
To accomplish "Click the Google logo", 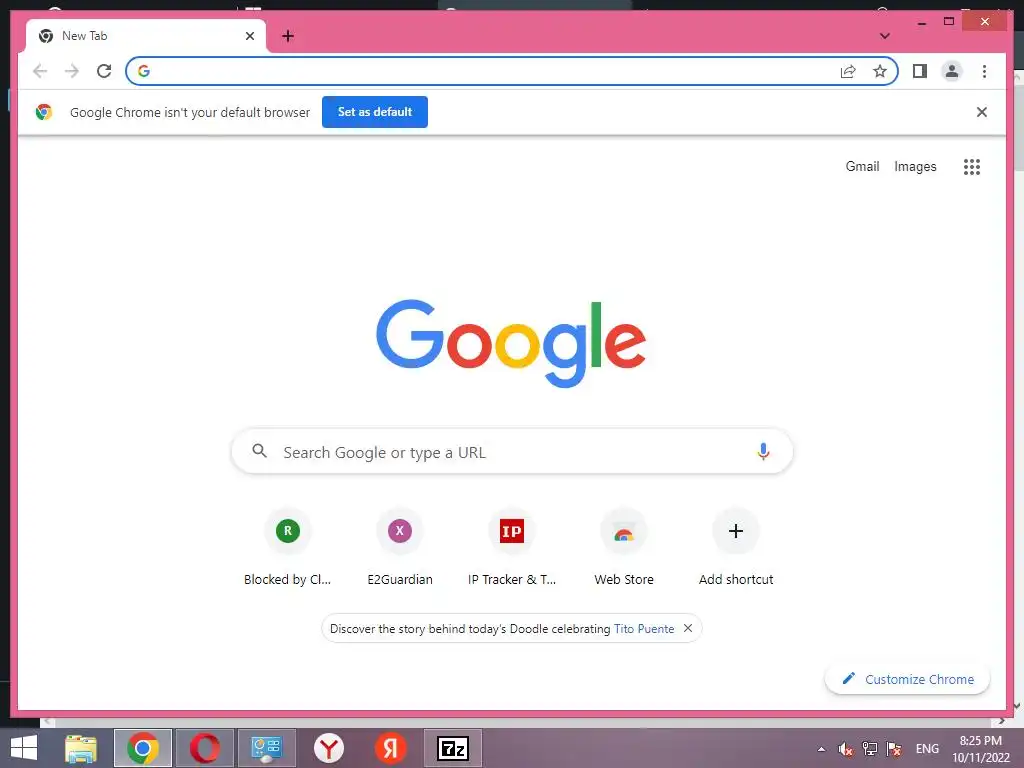I will pos(511,343).
